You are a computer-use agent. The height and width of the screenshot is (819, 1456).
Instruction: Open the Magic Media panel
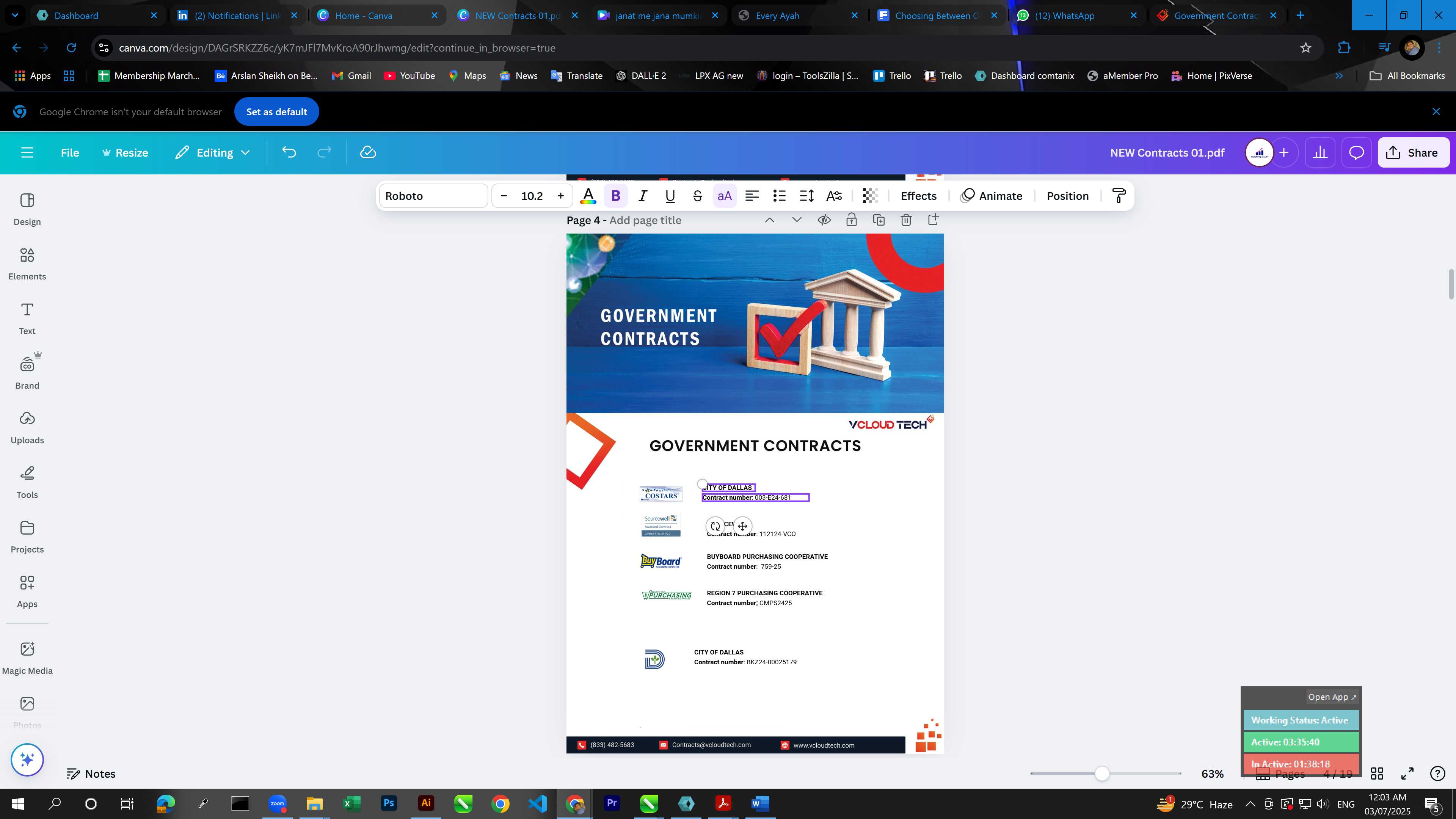[27, 658]
